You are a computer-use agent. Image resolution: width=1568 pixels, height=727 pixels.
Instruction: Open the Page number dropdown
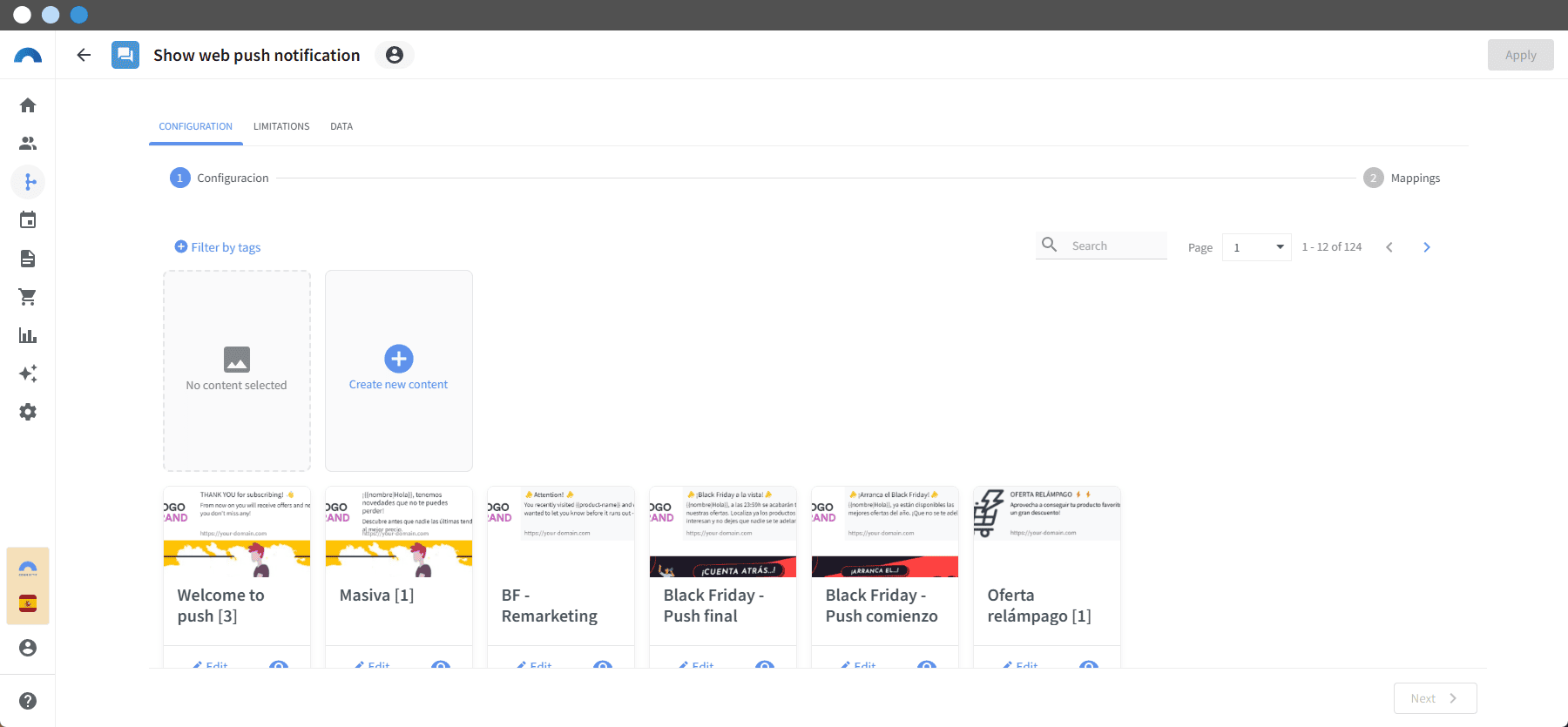click(x=1257, y=247)
